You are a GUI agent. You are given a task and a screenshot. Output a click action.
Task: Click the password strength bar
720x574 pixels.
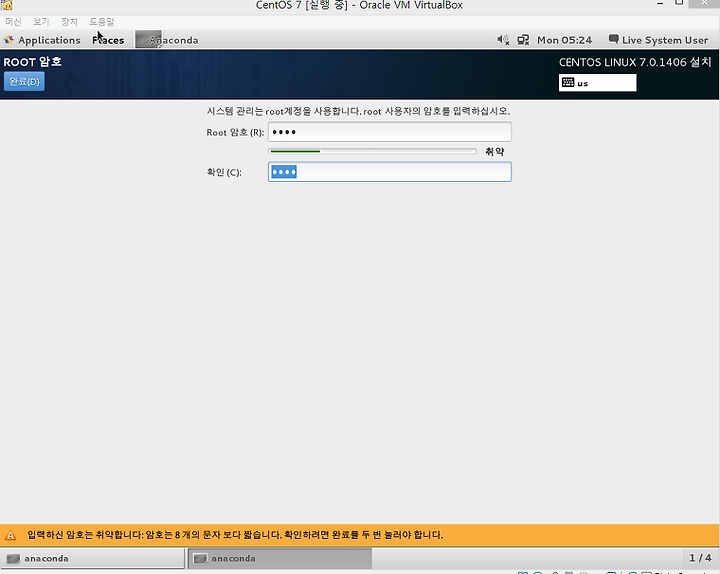coord(372,151)
